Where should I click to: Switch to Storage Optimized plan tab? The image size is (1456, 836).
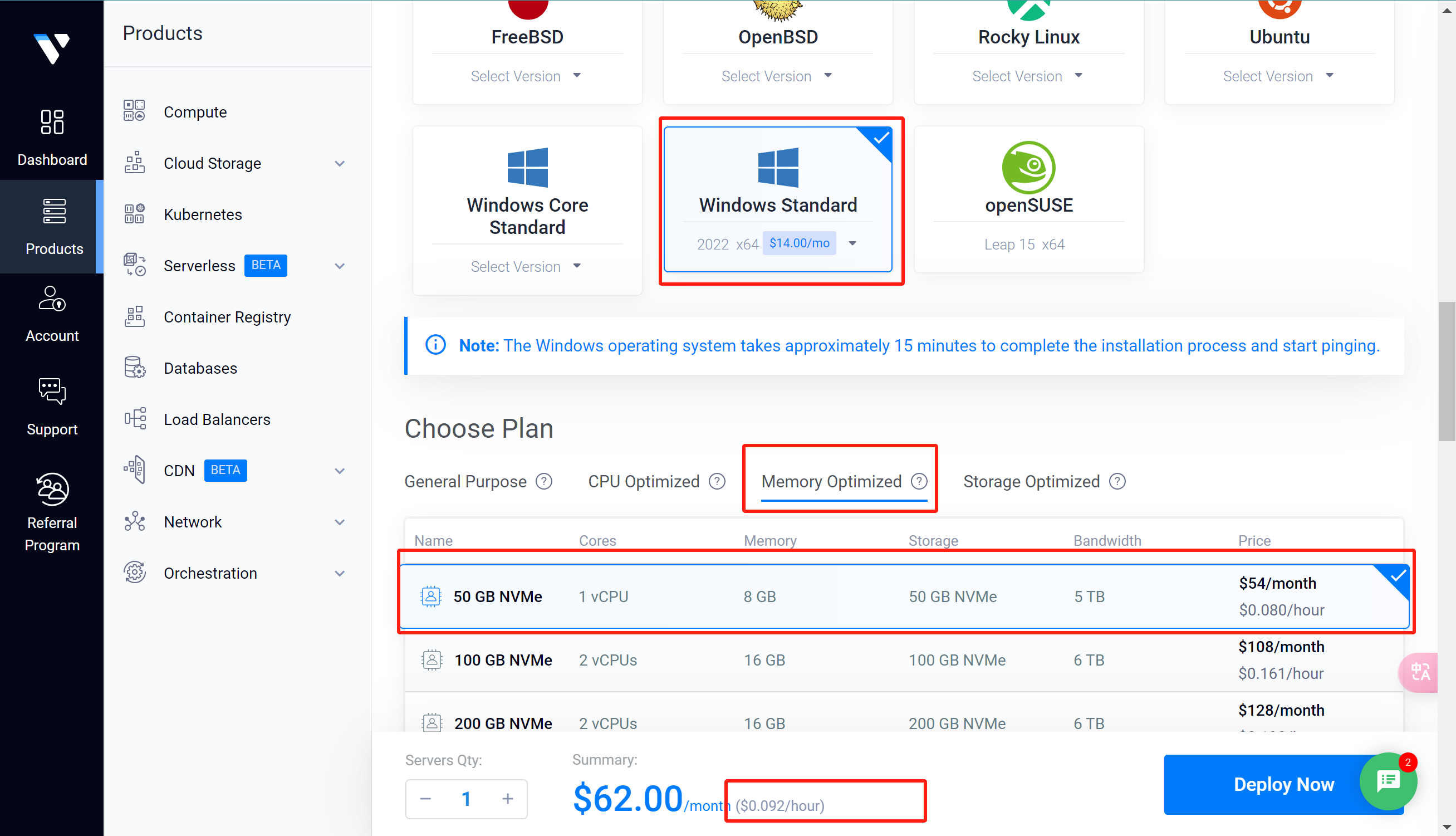(1031, 481)
